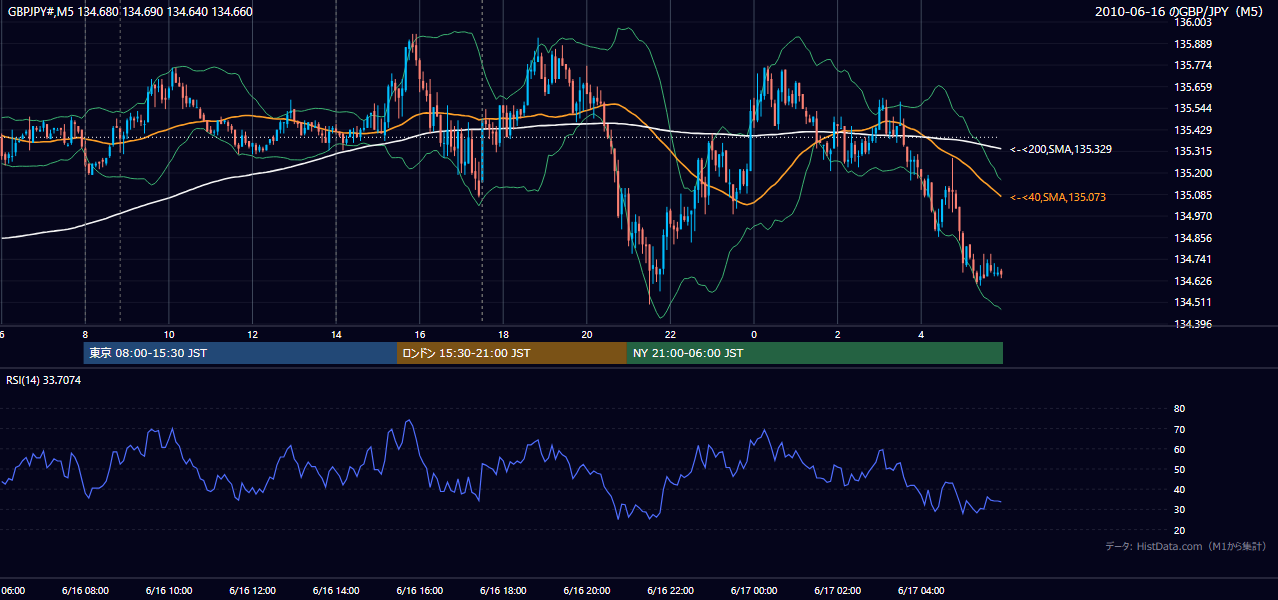Click hour label 0 under price chart

click(x=754, y=335)
